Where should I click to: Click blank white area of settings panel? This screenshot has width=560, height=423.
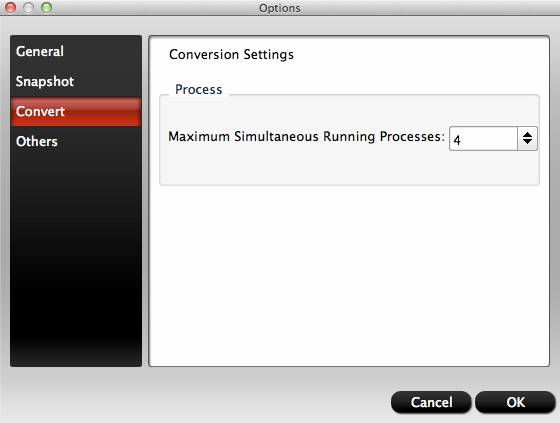(x=349, y=275)
